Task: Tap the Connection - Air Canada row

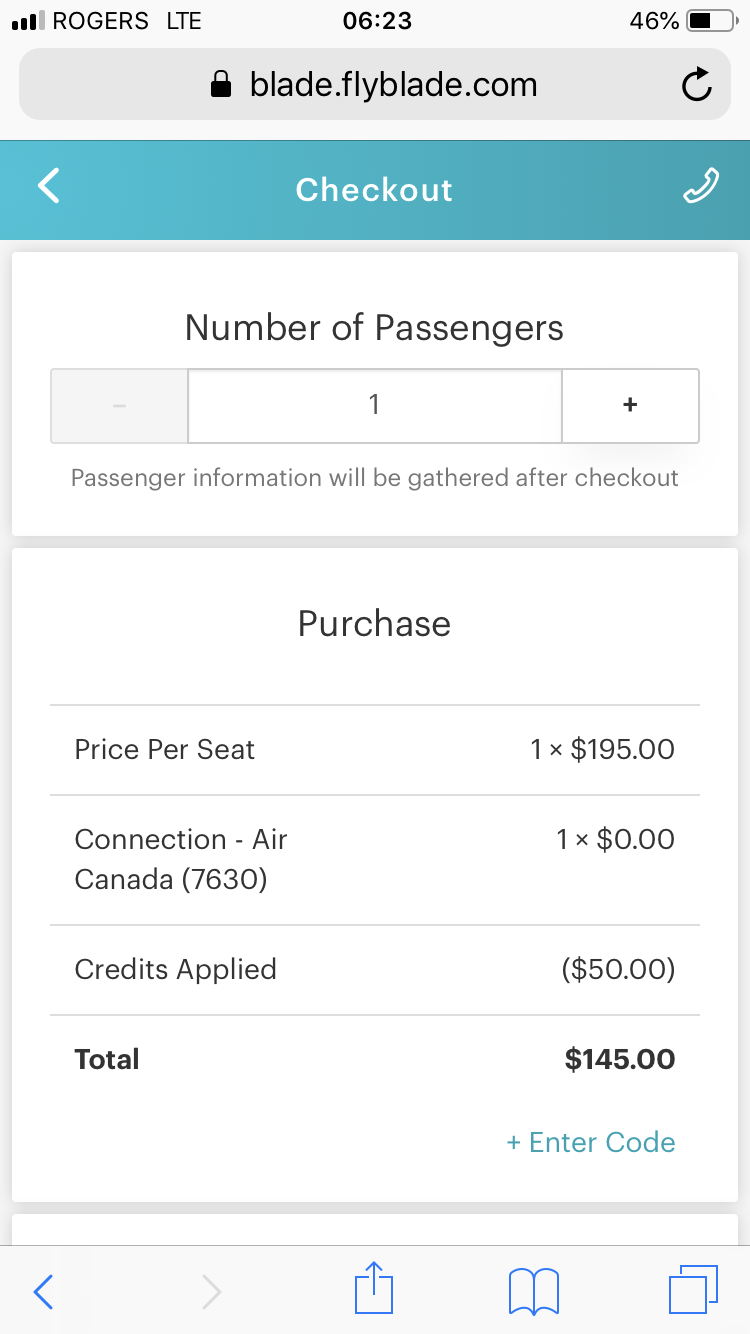Action: (x=374, y=860)
